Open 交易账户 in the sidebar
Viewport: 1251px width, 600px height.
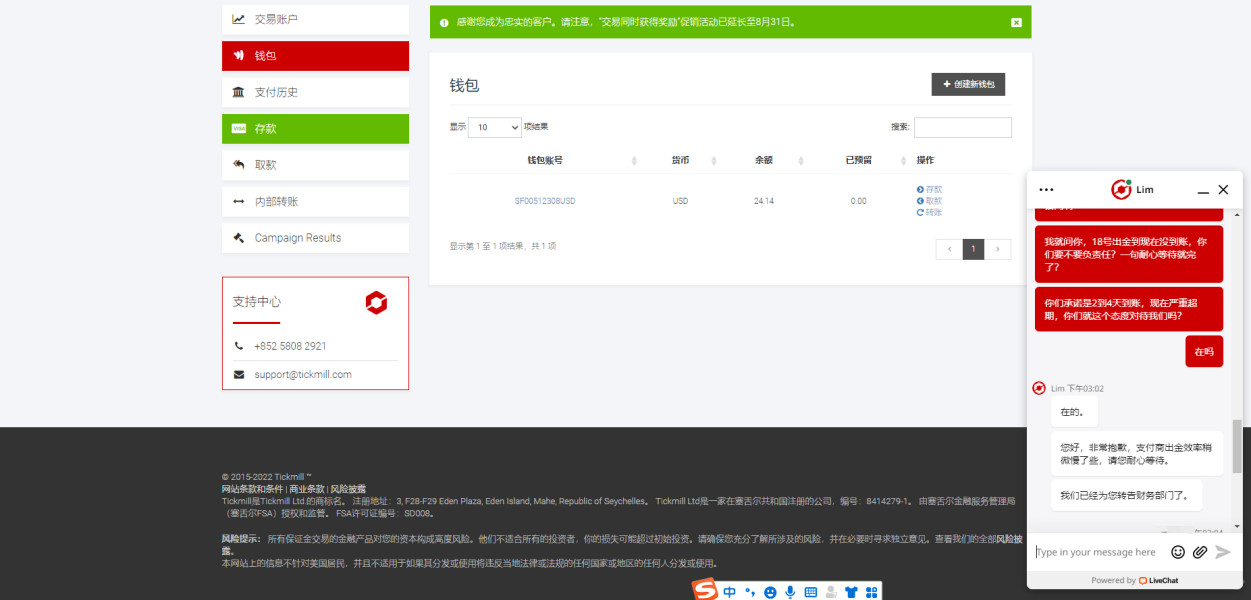[x=315, y=19]
